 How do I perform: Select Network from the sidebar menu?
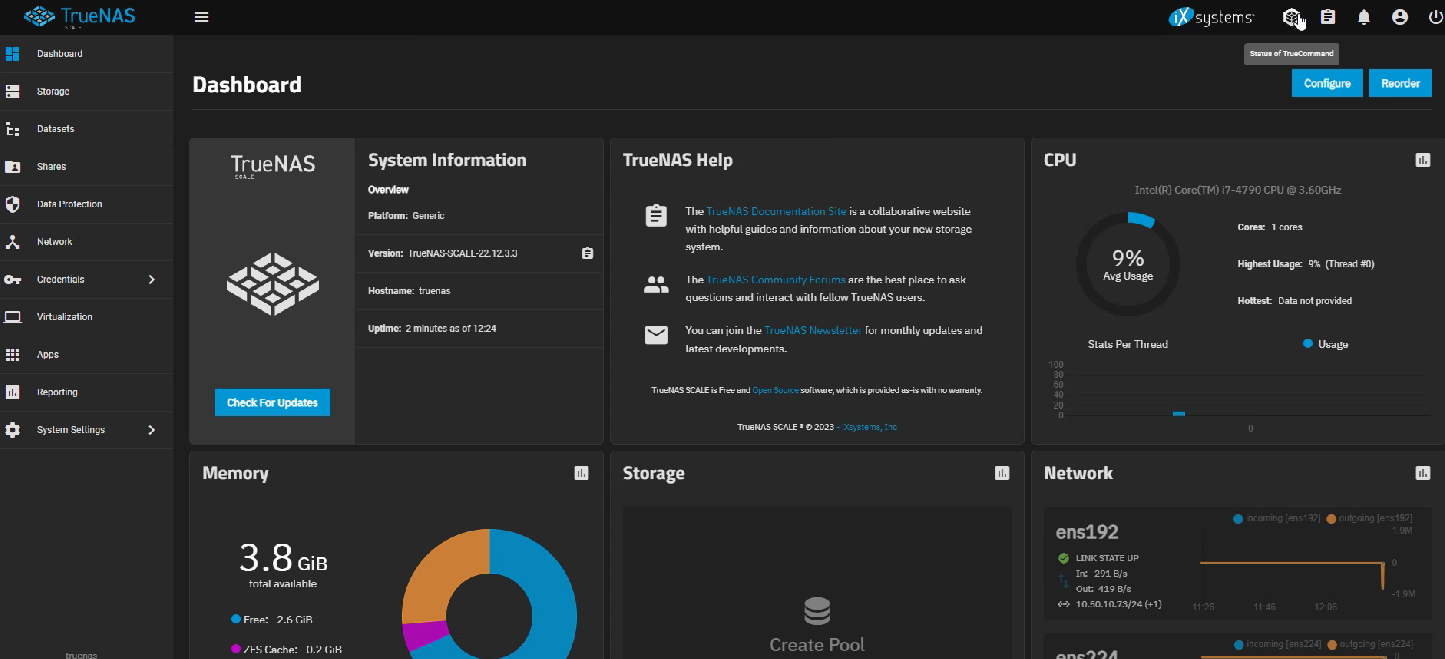click(x=54, y=241)
